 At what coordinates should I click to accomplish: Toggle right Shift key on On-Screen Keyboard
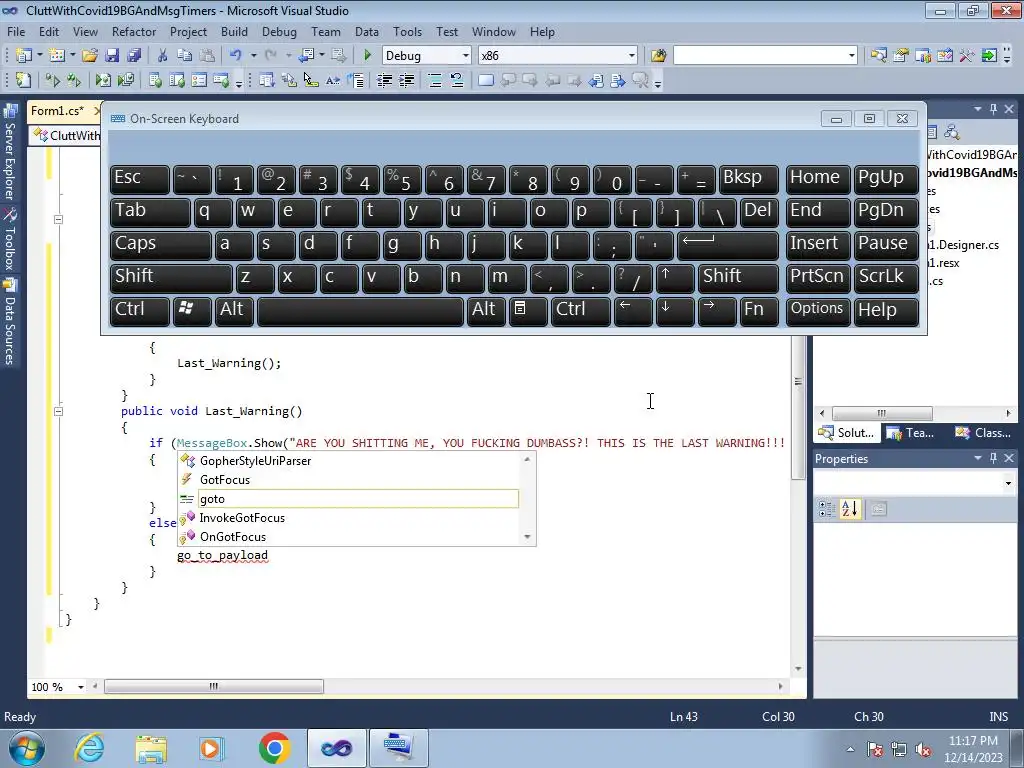coord(739,277)
